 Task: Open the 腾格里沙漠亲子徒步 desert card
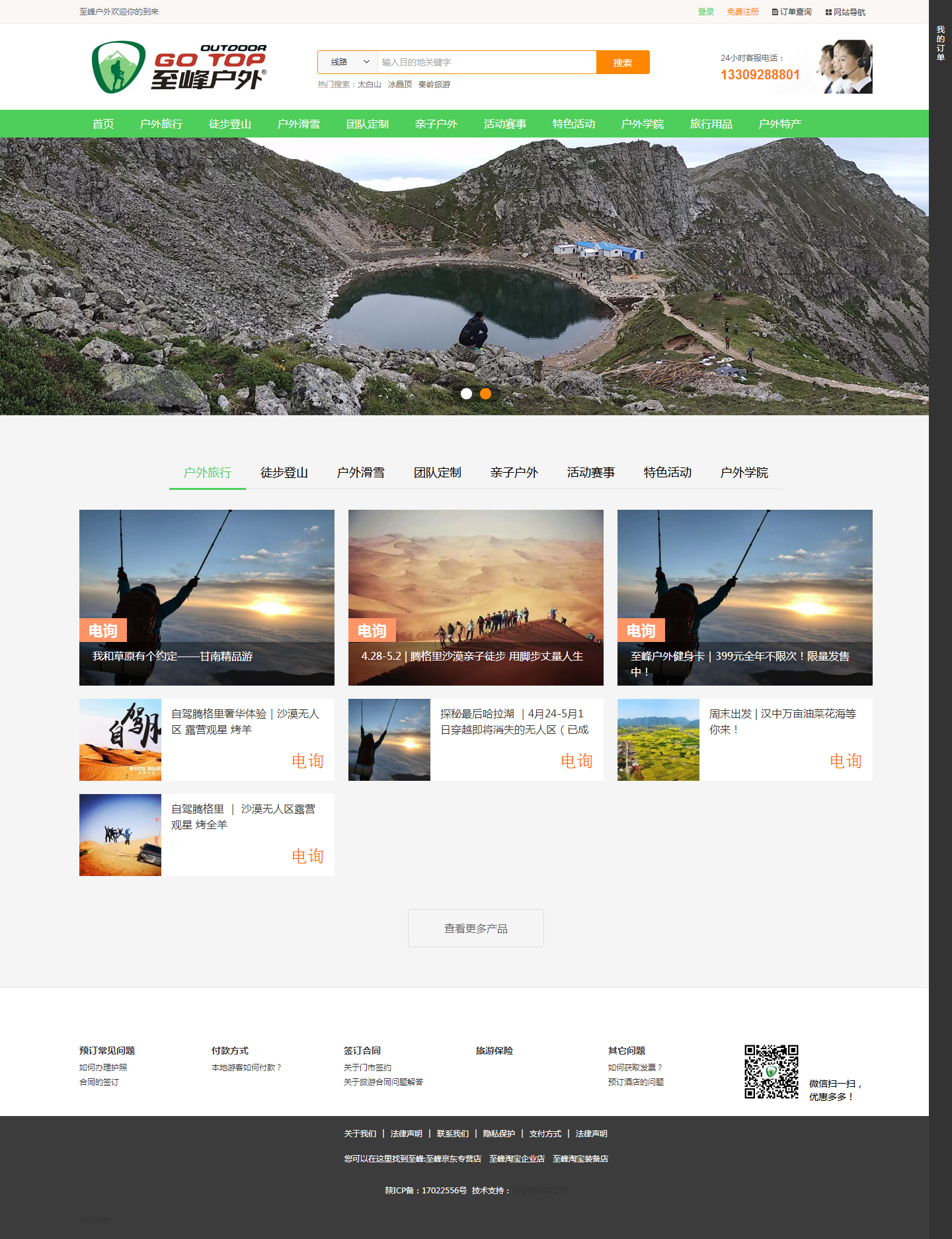(476, 598)
